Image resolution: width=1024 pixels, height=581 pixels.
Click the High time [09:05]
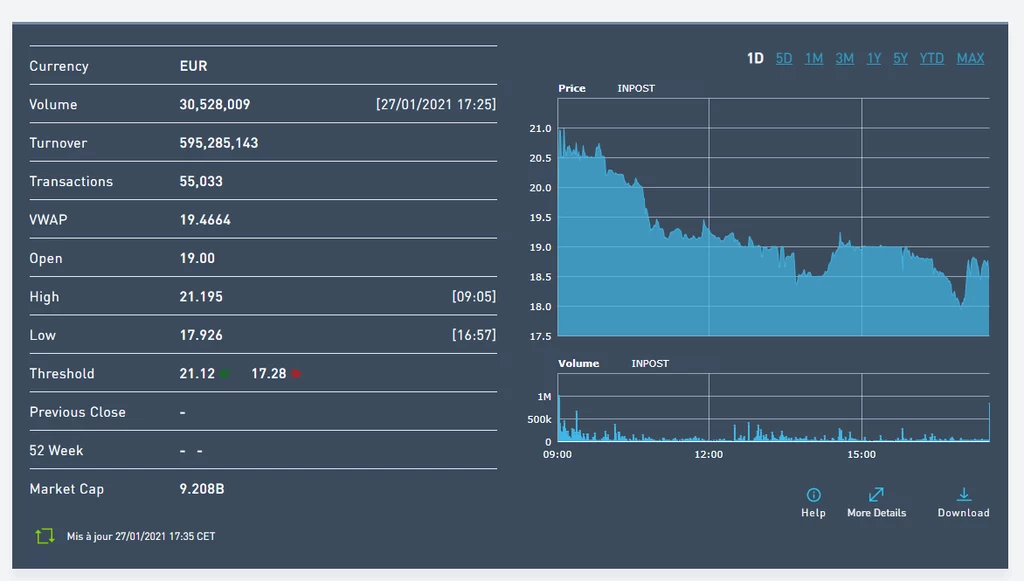pos(473,297)
